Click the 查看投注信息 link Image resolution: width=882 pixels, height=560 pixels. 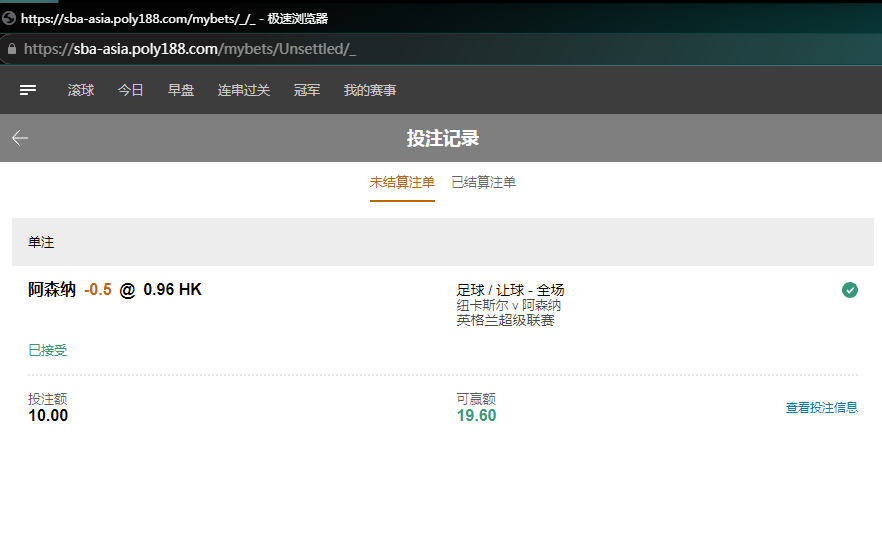tap(821, 408)
